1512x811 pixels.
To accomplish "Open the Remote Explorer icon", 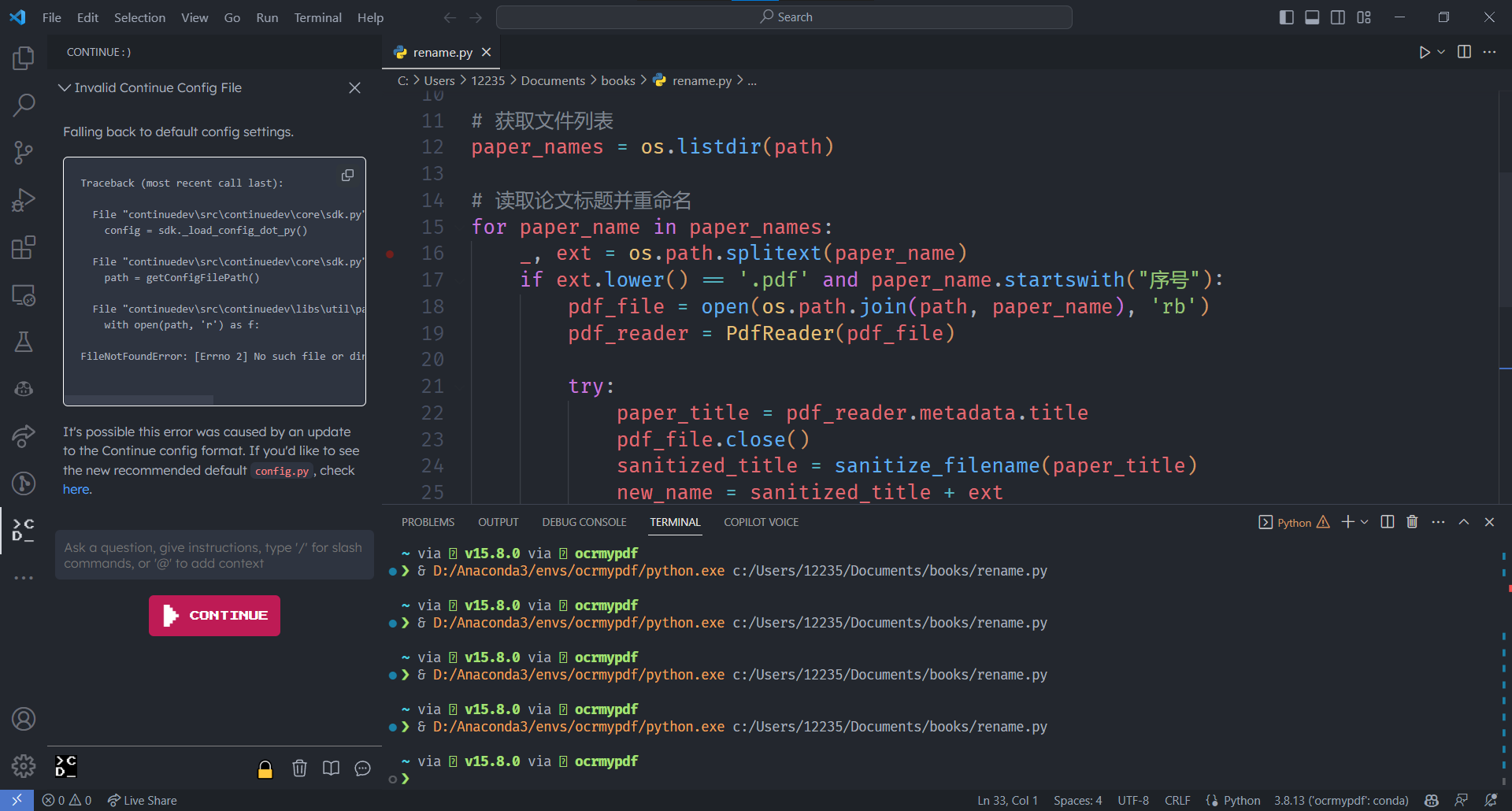I will pyautogui.click(x=24, y=294).
